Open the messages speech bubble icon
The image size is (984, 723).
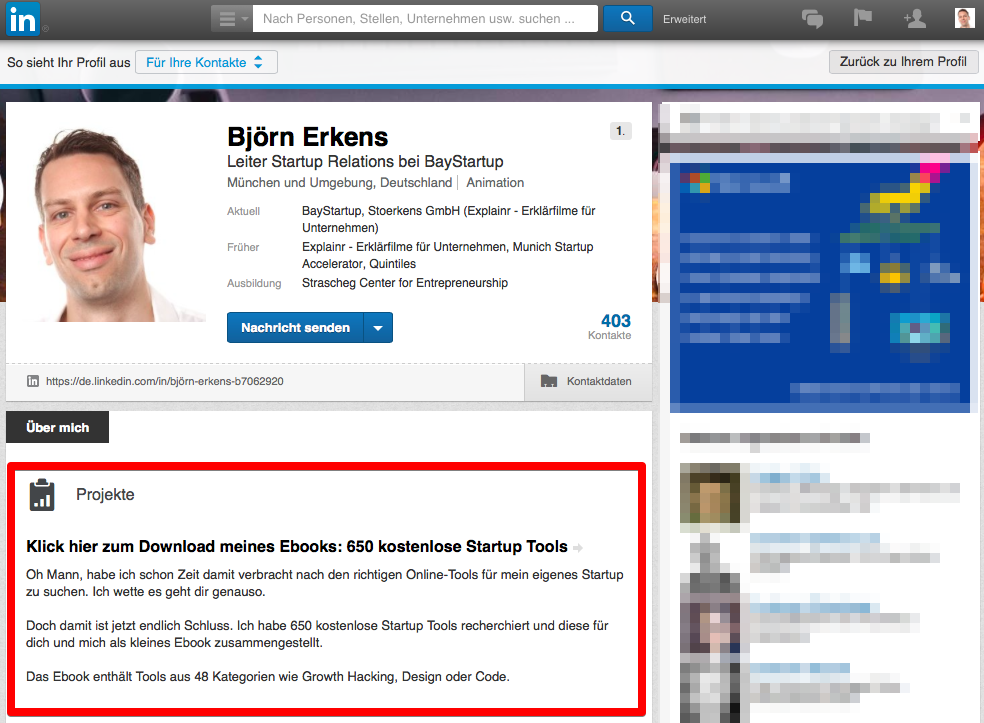point(813,18)
